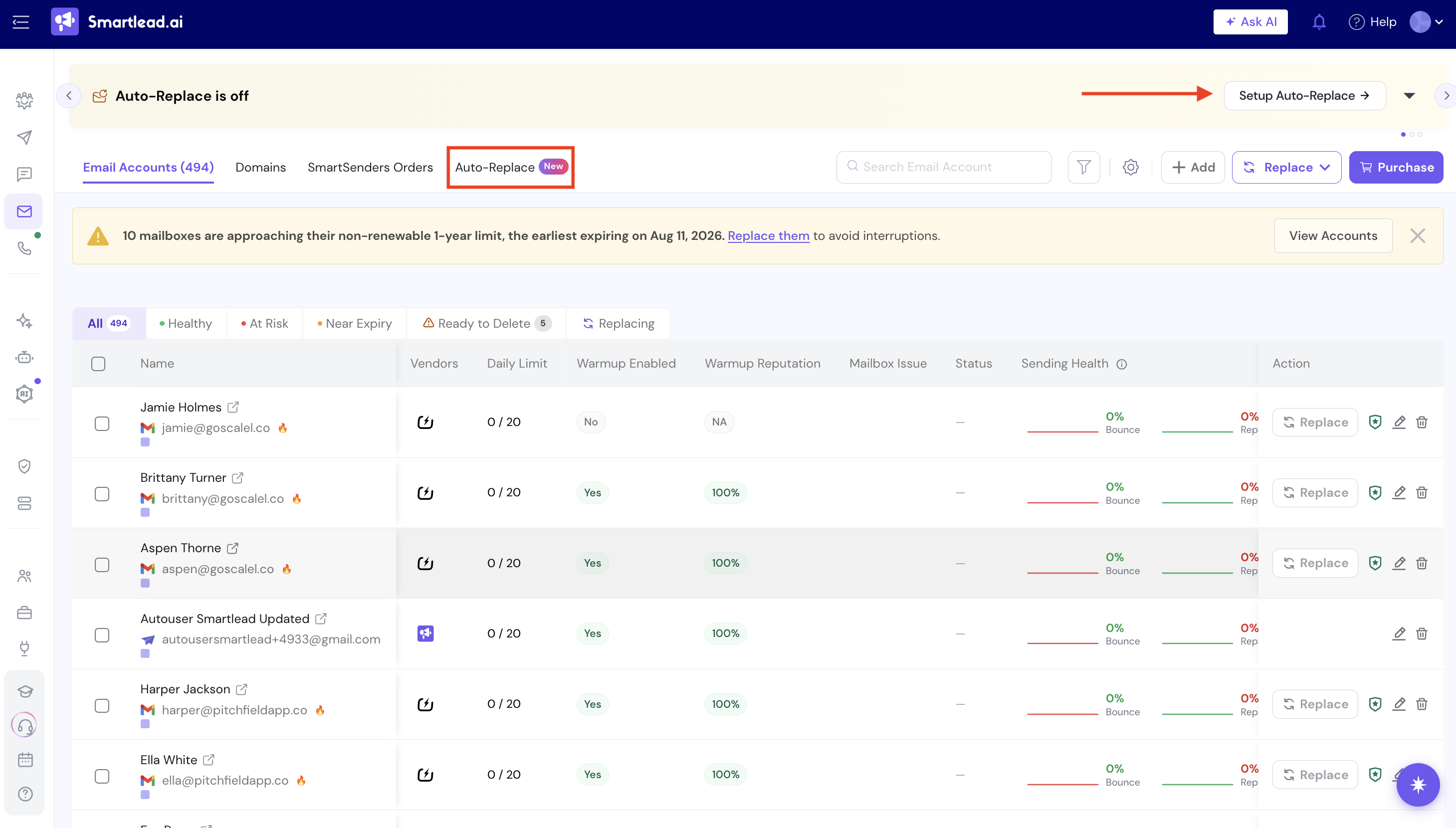The height and width of the screenshot is (828, 1456).
Task: Open the chat message icon in the sidebar
Action: click(x=24, y=174)
